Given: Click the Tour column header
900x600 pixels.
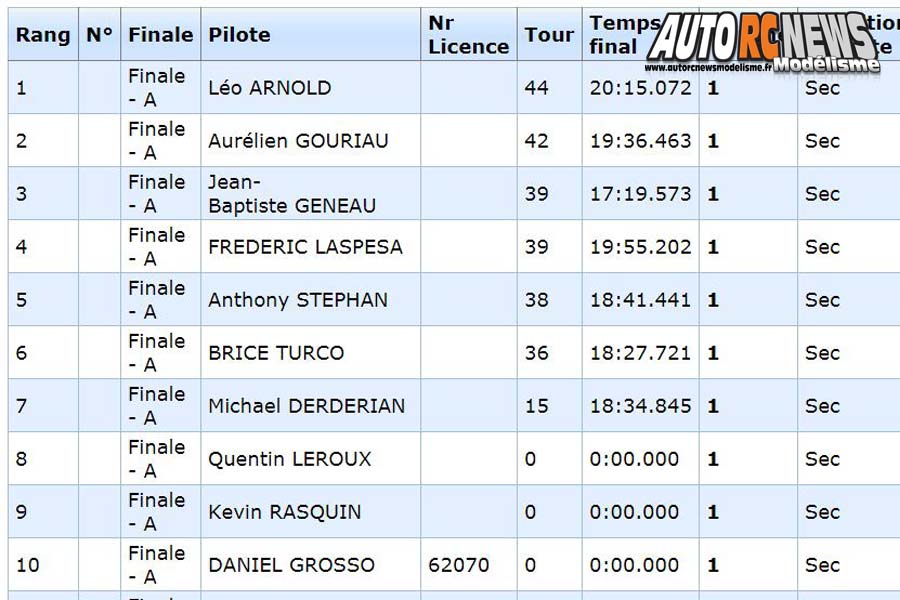Looking at the screenshot, I should coord(549,35).
